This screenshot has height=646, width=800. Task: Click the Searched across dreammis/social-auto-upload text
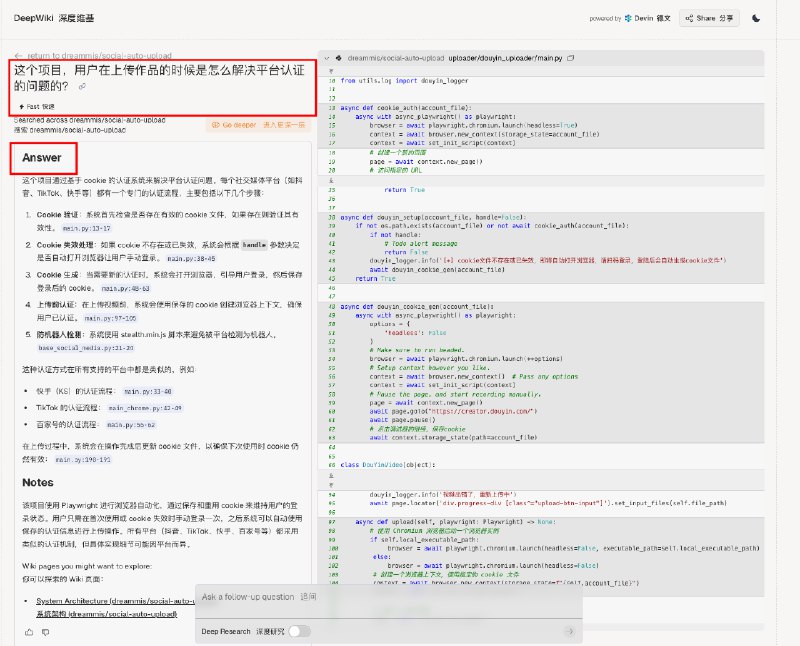point(89,120)
